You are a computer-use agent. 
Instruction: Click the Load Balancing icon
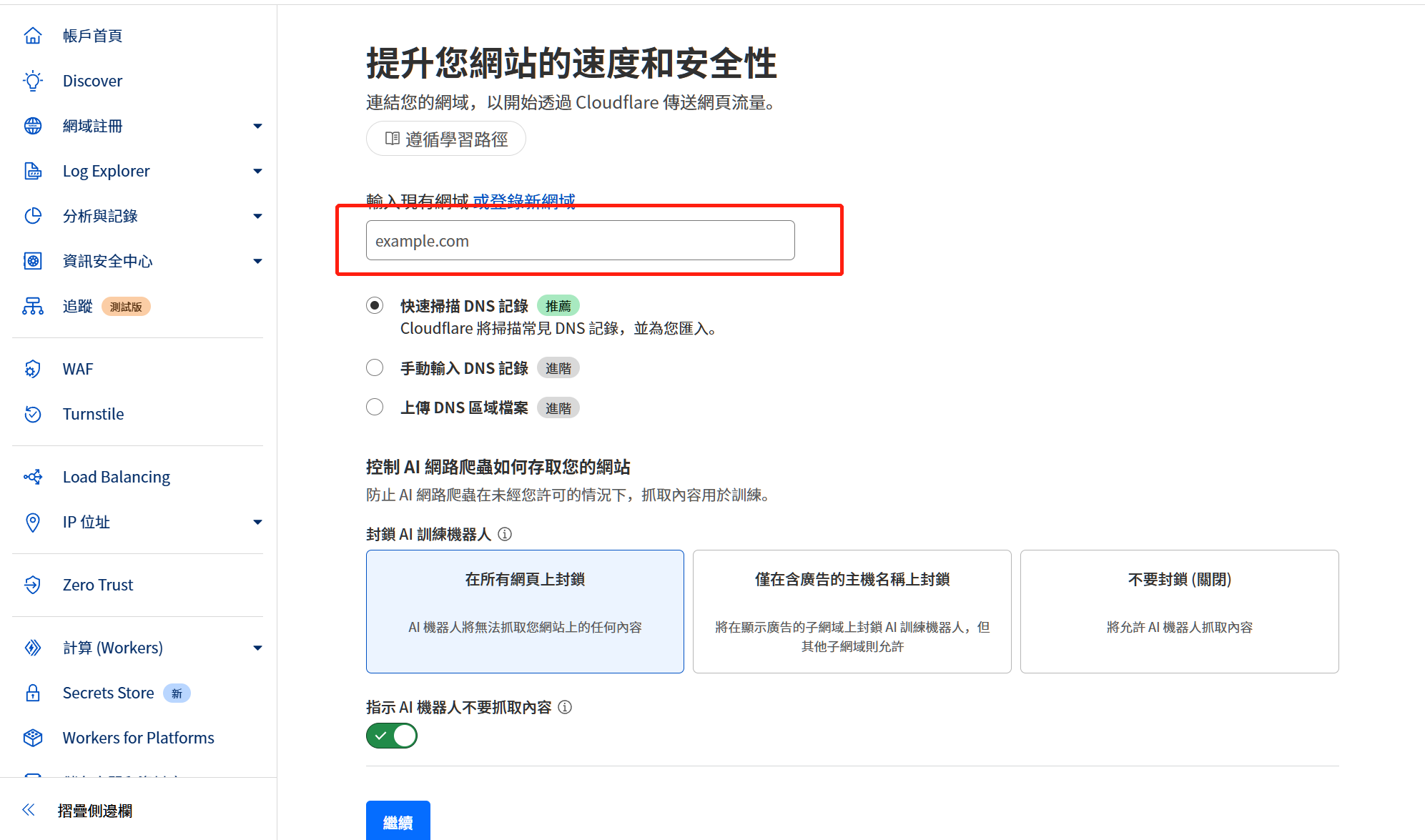click(x=33, y=477)
